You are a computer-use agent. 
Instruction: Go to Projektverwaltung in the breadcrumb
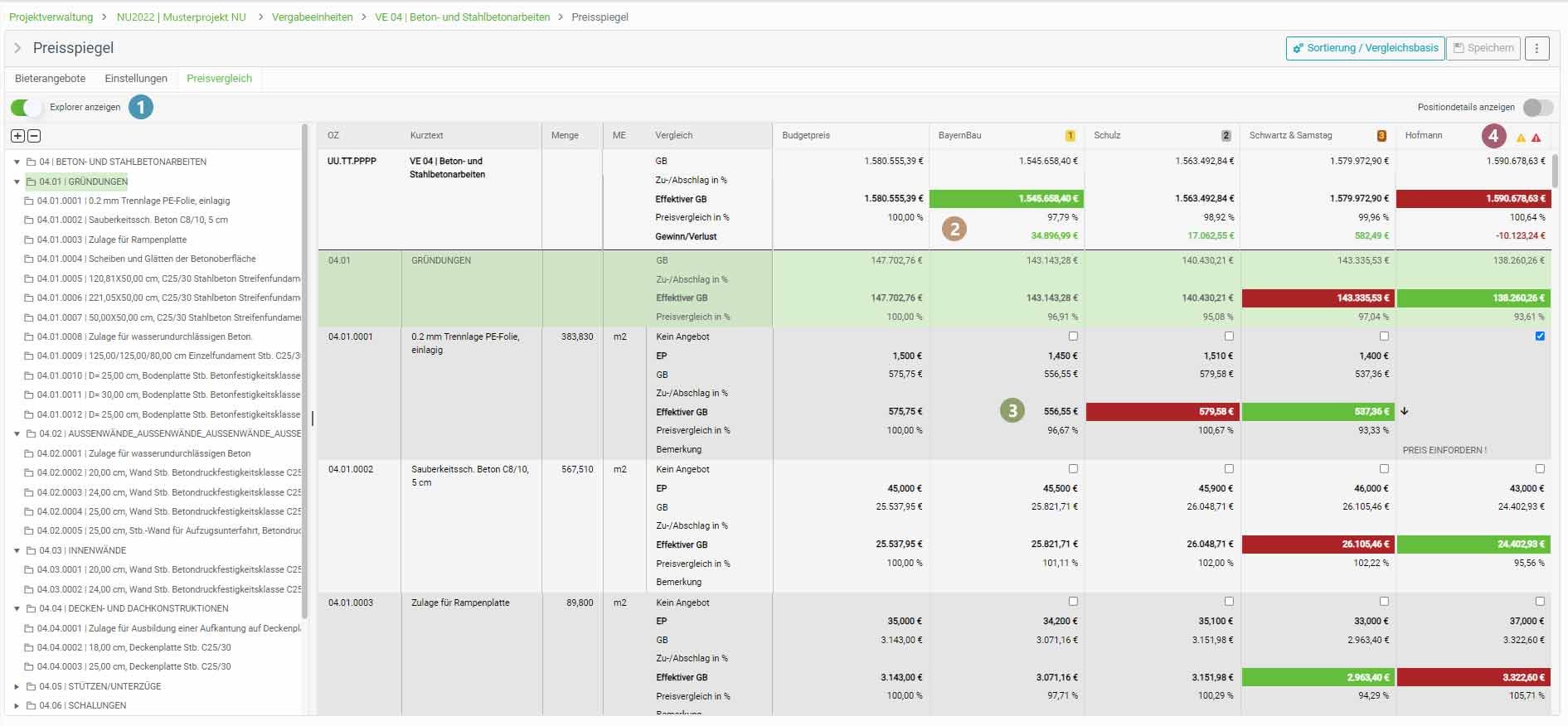click(51, 17)
